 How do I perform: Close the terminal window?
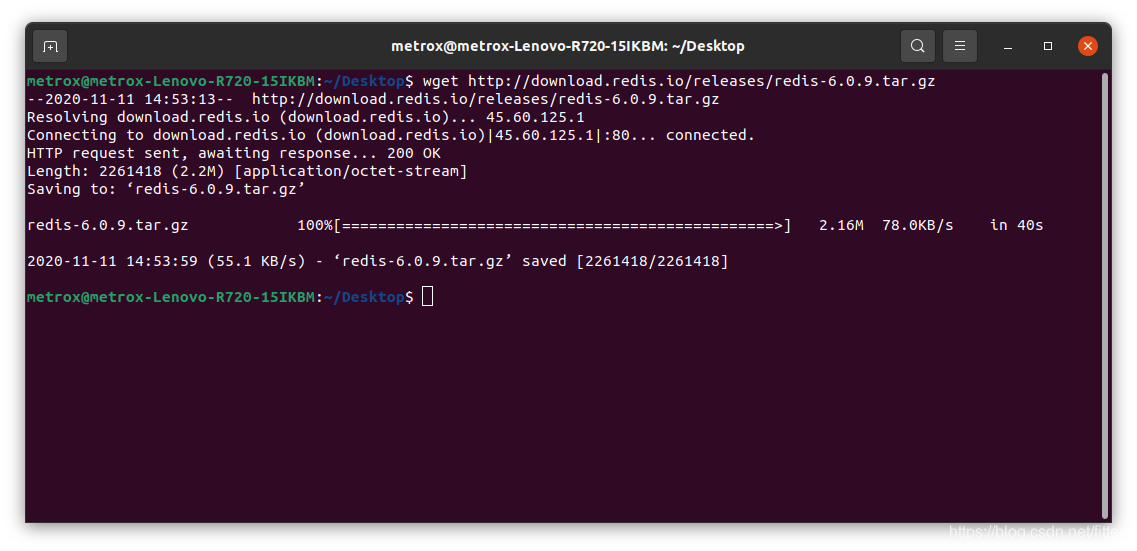pyautogui.click(x=1087, y=46)
